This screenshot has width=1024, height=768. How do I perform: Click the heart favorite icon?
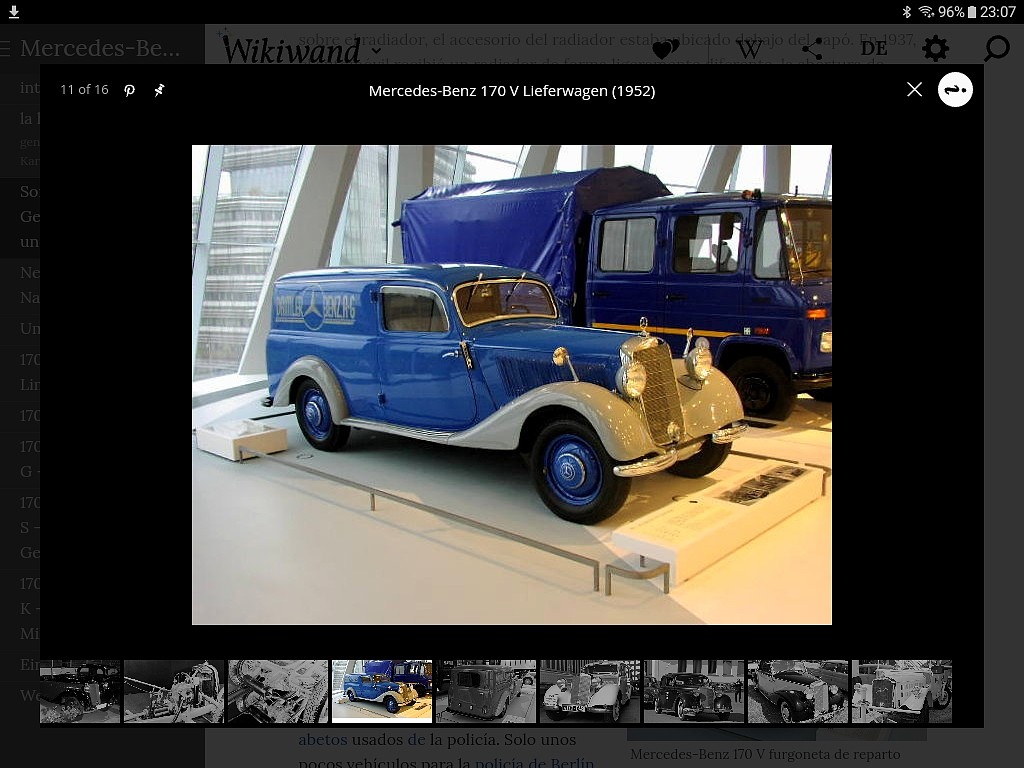(665, 49)
